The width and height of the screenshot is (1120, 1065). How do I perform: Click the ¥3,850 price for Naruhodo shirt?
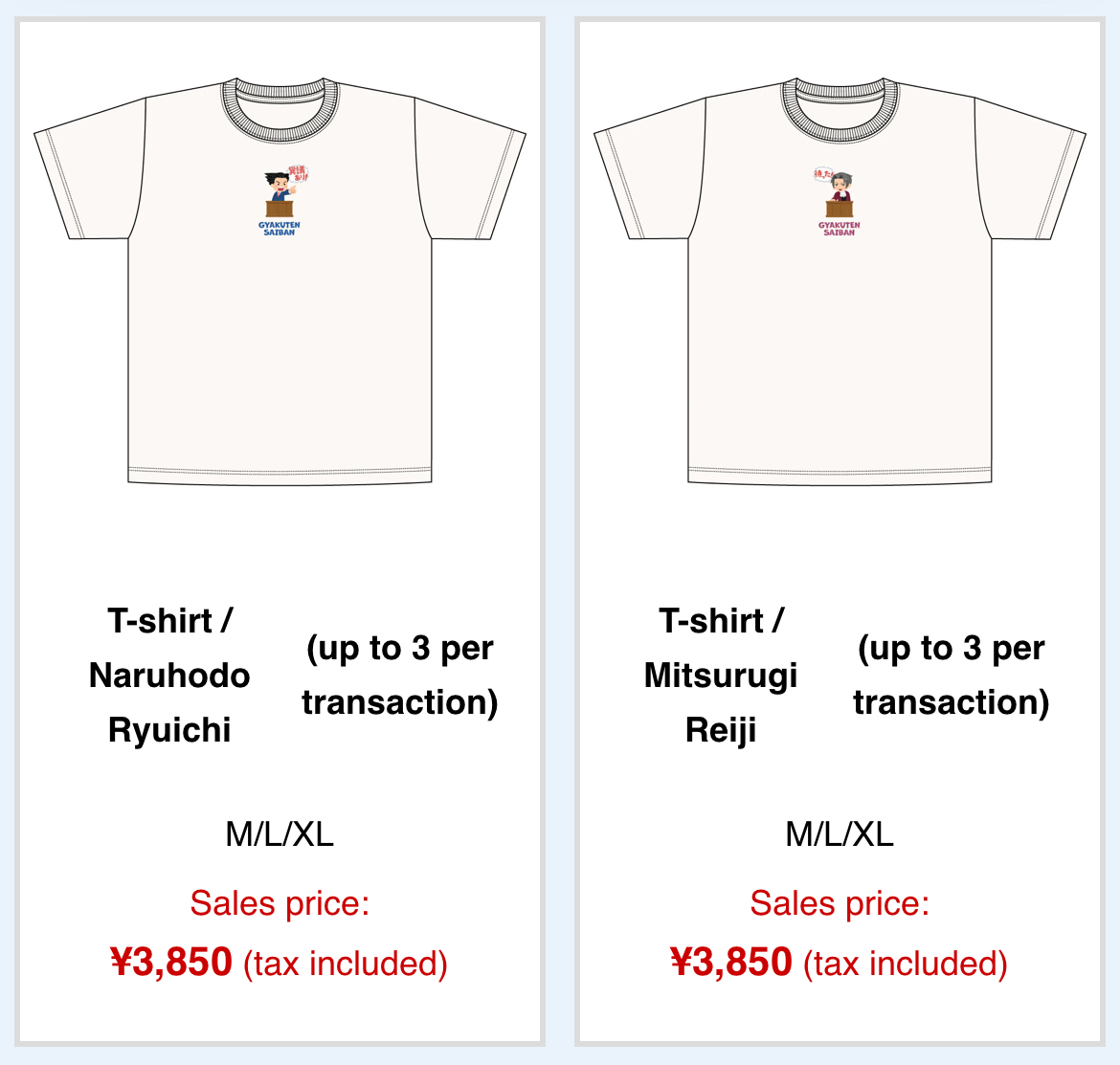(171, 963)
